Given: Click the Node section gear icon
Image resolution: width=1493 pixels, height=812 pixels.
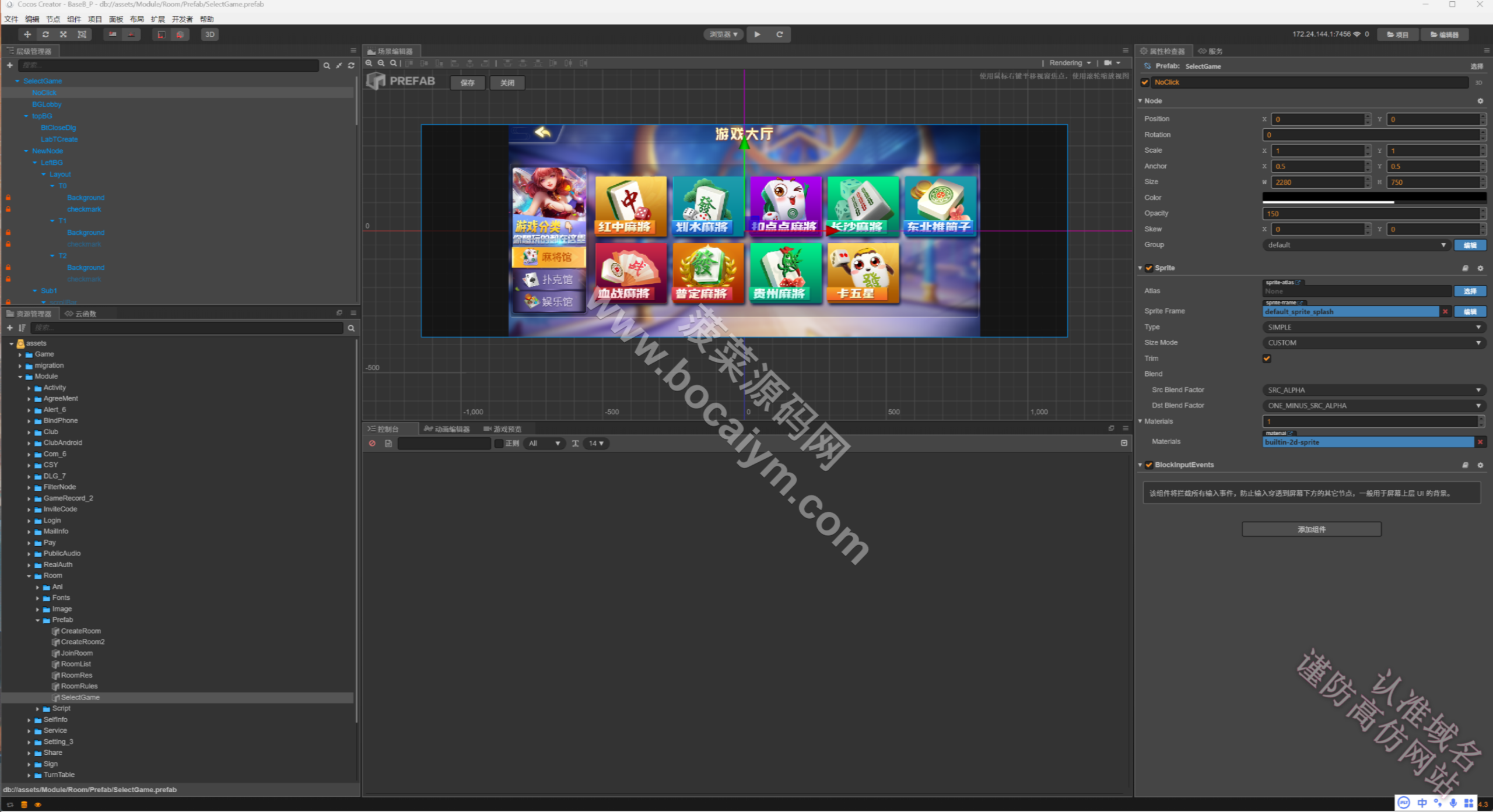Looking at the screenshot, I should tap(1480, 101).
